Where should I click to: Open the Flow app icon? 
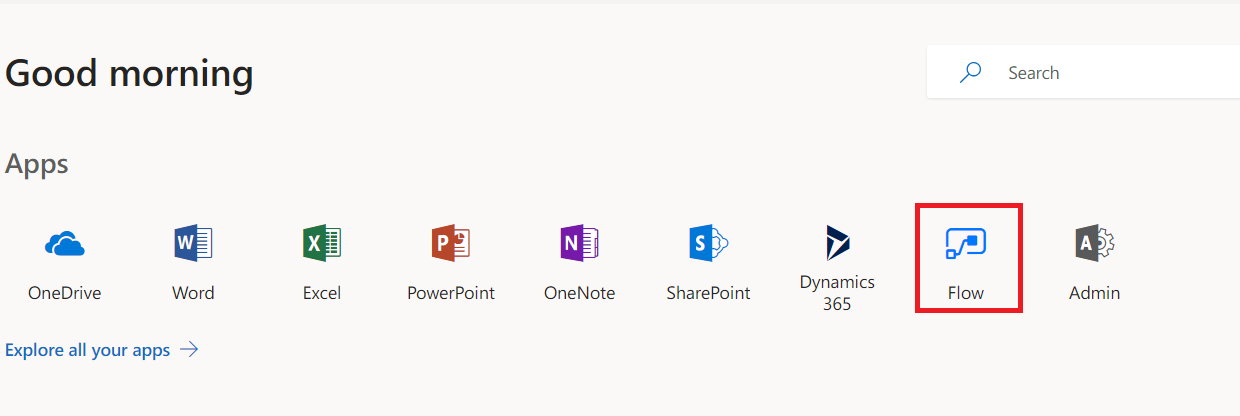966,243
